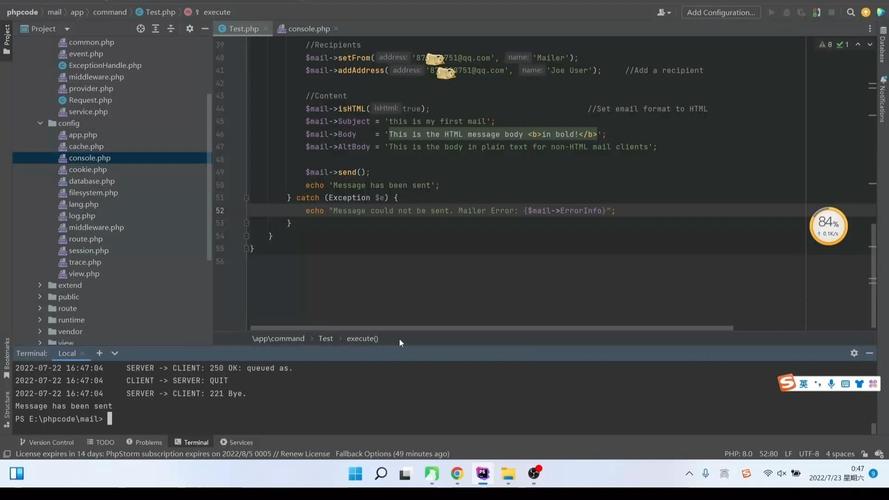Open database.php in the config folder

pos(91,181)
